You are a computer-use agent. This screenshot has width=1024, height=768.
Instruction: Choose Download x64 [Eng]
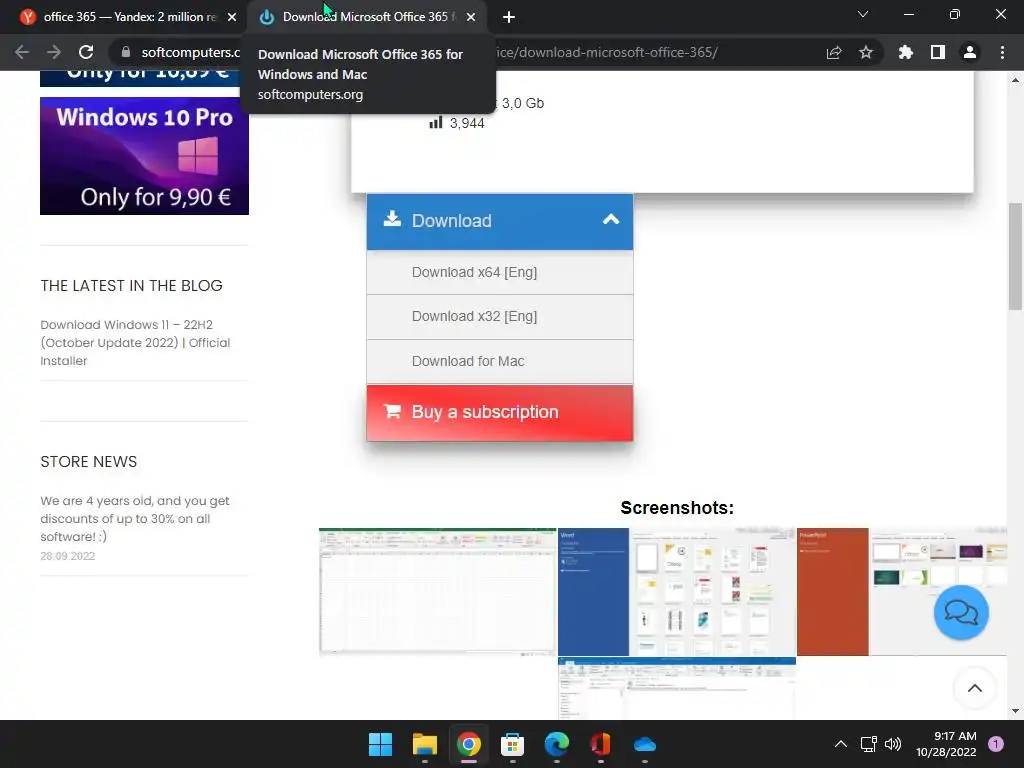coord(500,272)
